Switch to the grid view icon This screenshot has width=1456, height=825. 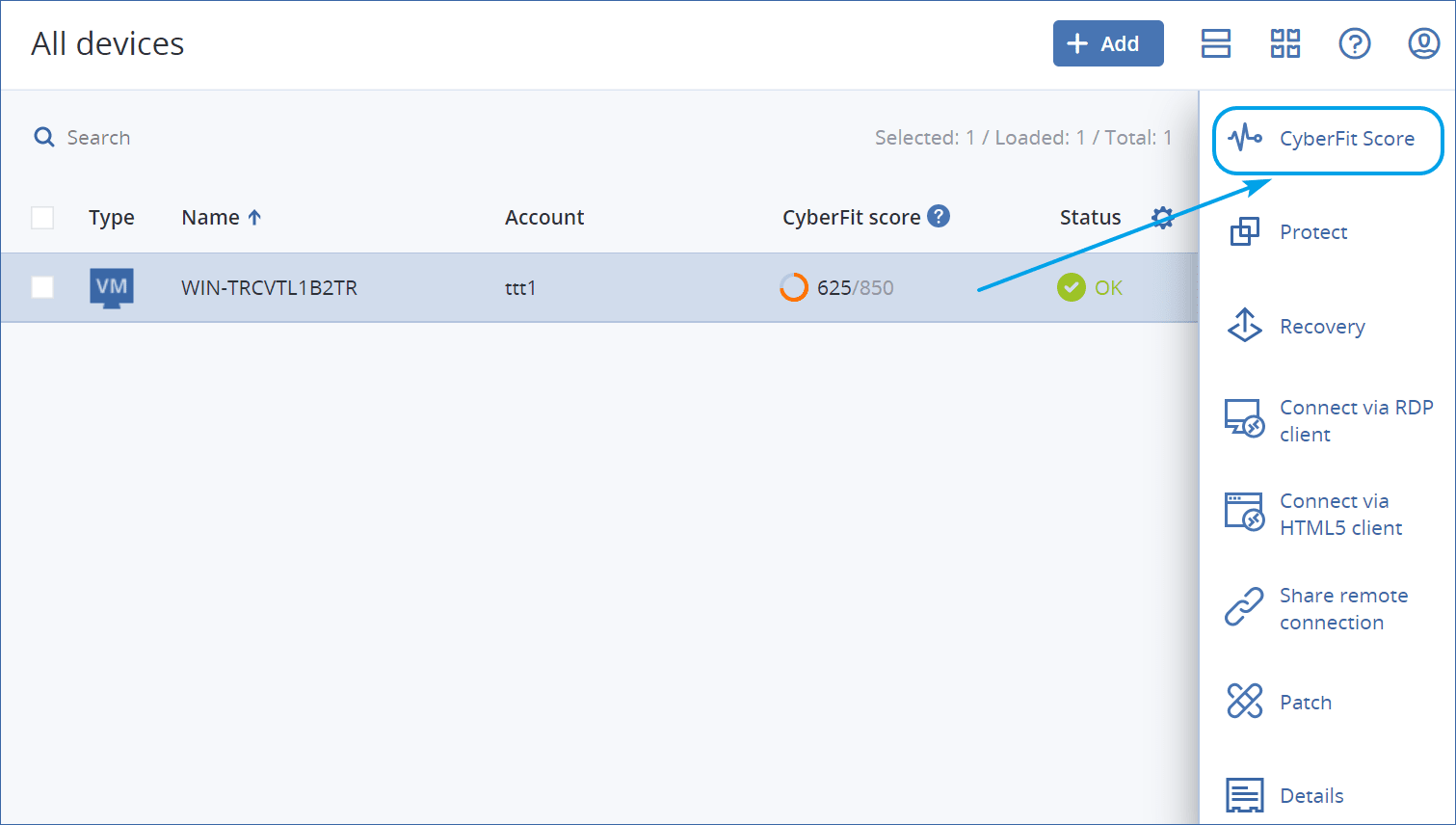tap(1285, 43)
